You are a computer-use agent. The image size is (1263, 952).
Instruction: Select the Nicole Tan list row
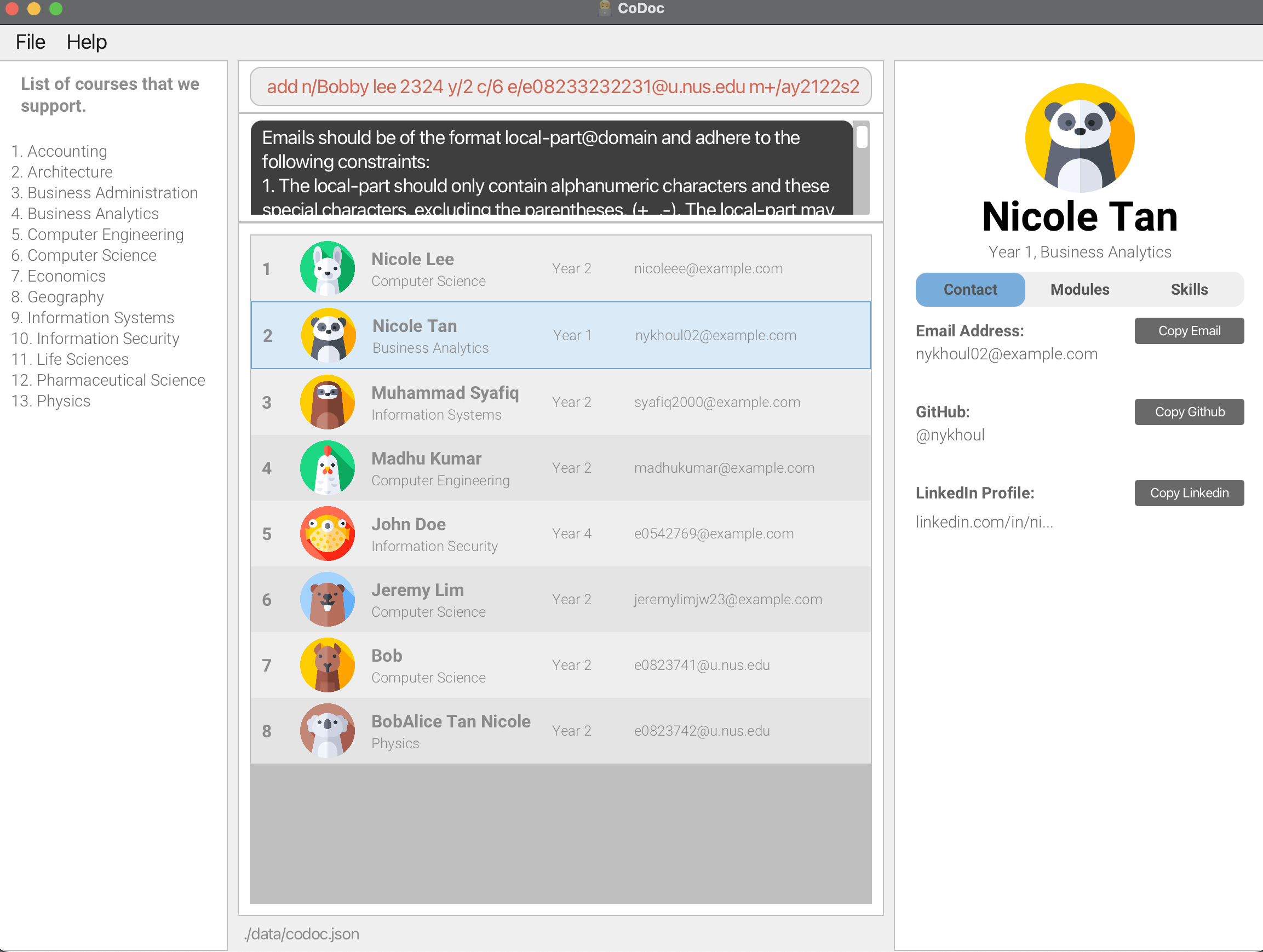(x=560, y=335)
